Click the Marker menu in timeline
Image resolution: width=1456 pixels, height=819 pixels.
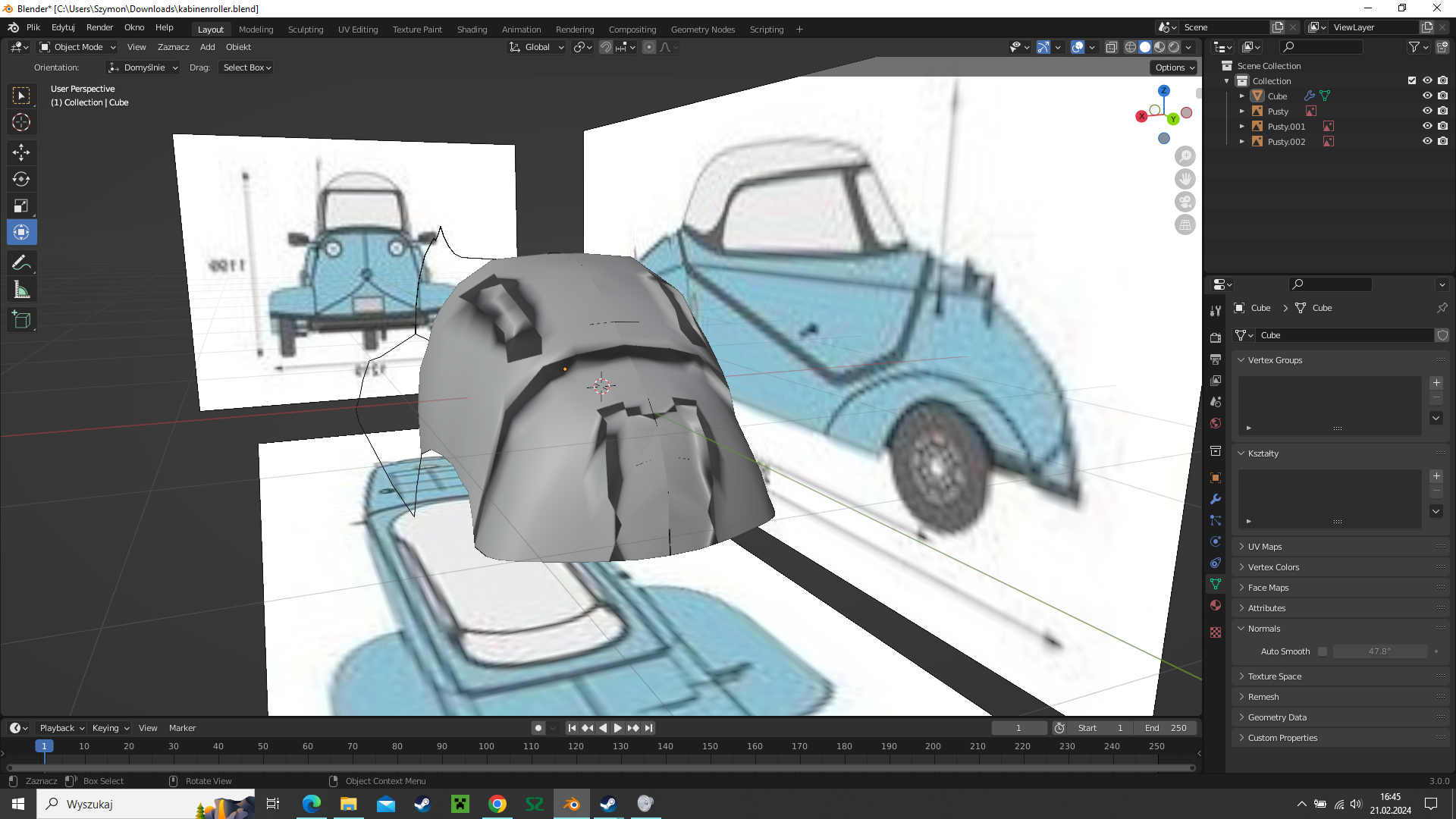pos(182,728)
